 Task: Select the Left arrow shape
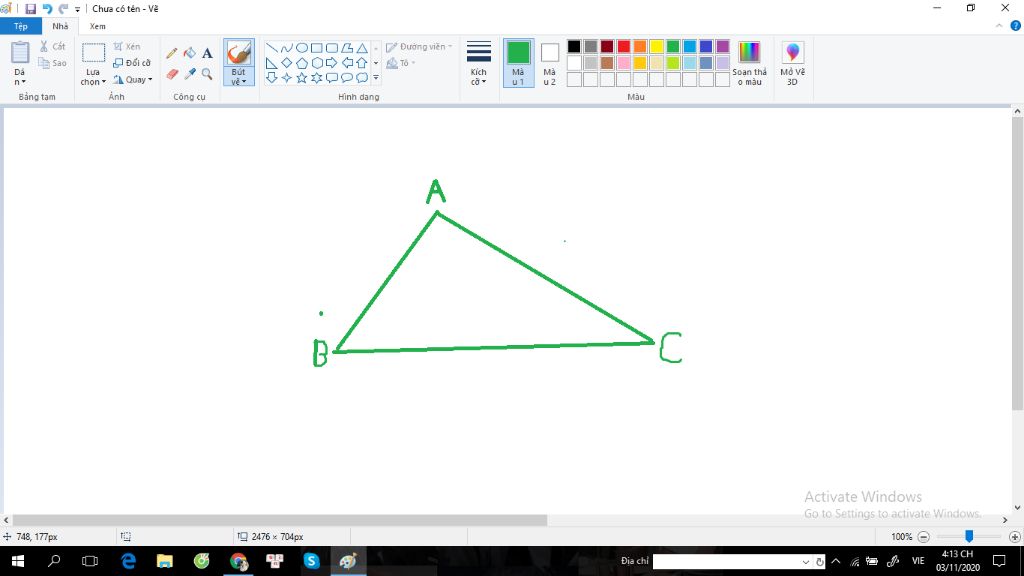pos(347,63)
